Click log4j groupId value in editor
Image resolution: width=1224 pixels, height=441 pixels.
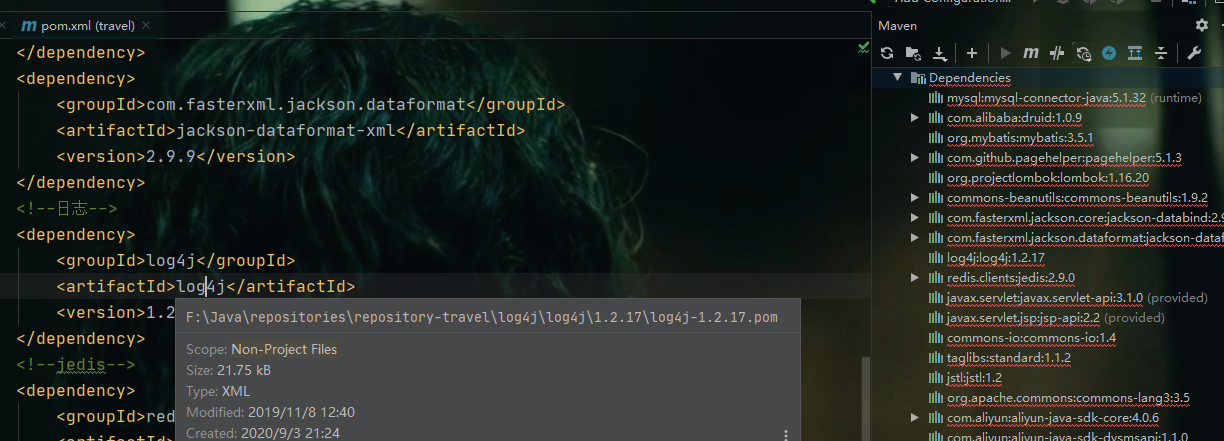(171, 260)
